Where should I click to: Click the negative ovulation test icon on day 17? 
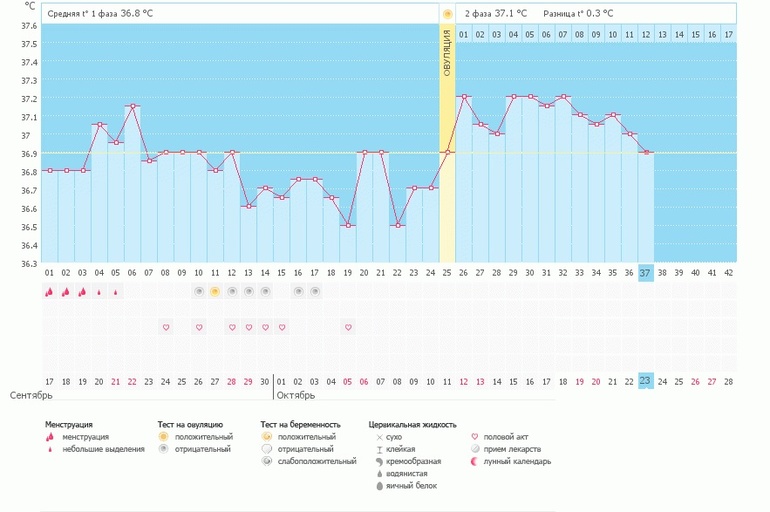(315, 292)
